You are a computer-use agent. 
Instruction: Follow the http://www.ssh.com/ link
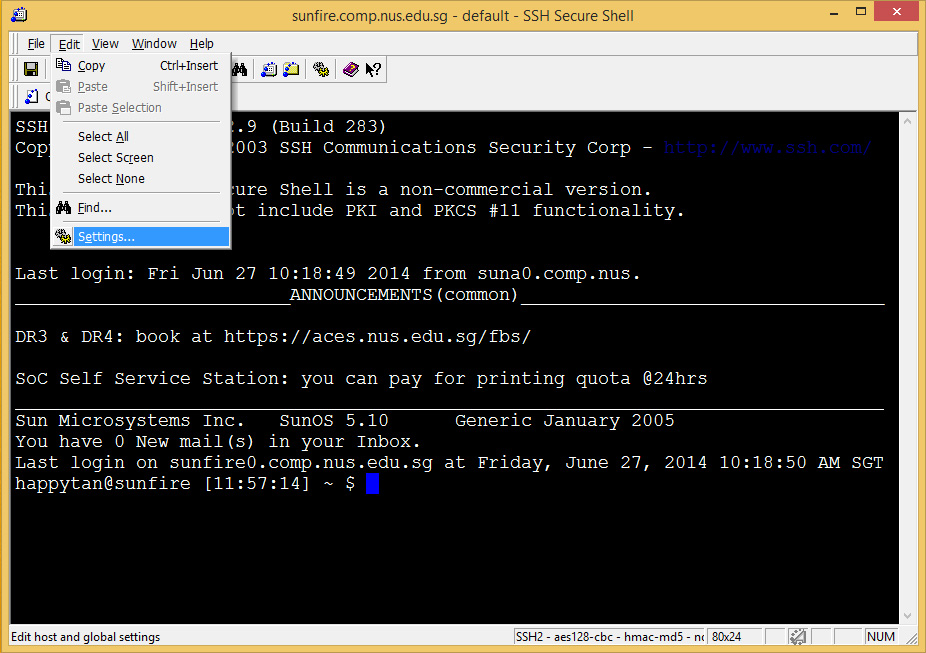point(767,148)
